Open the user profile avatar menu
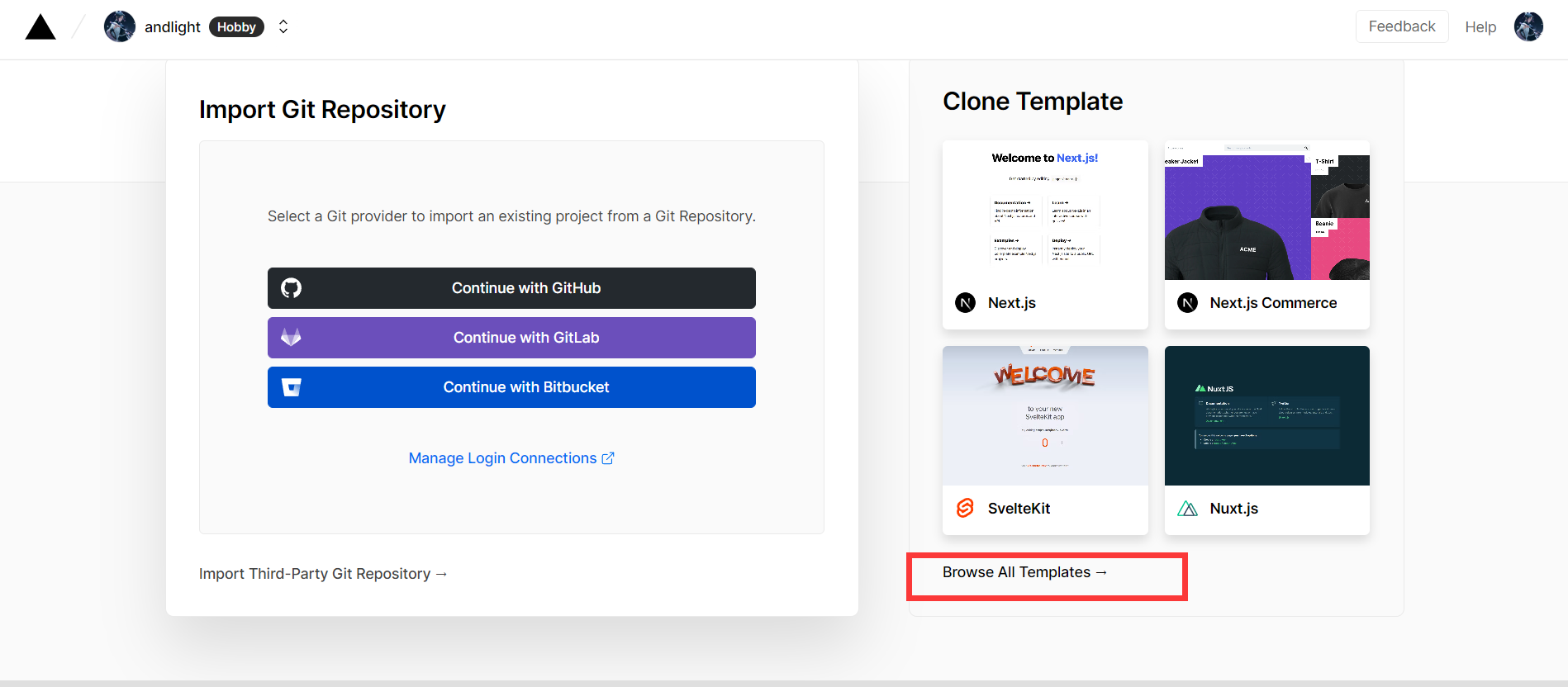 (1528, 26)
